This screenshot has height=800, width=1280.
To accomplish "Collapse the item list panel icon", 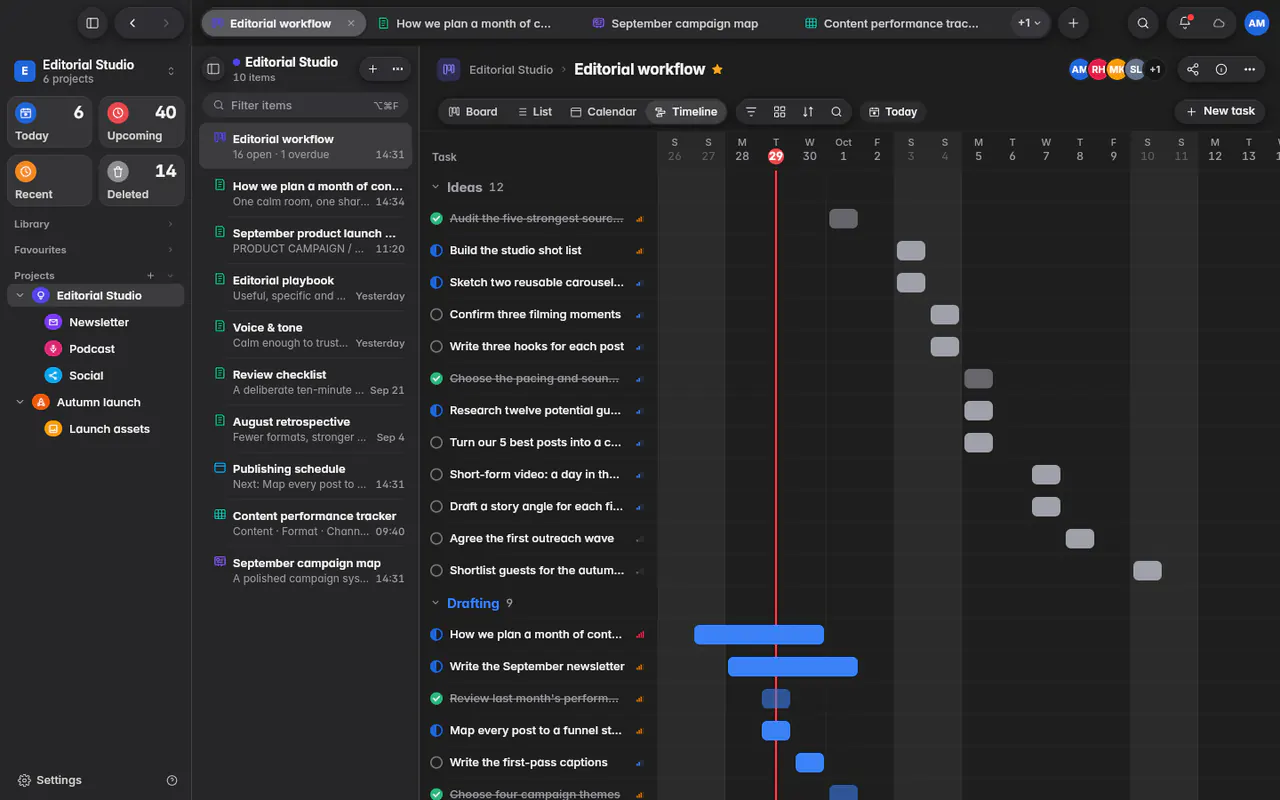I will 213,69.
